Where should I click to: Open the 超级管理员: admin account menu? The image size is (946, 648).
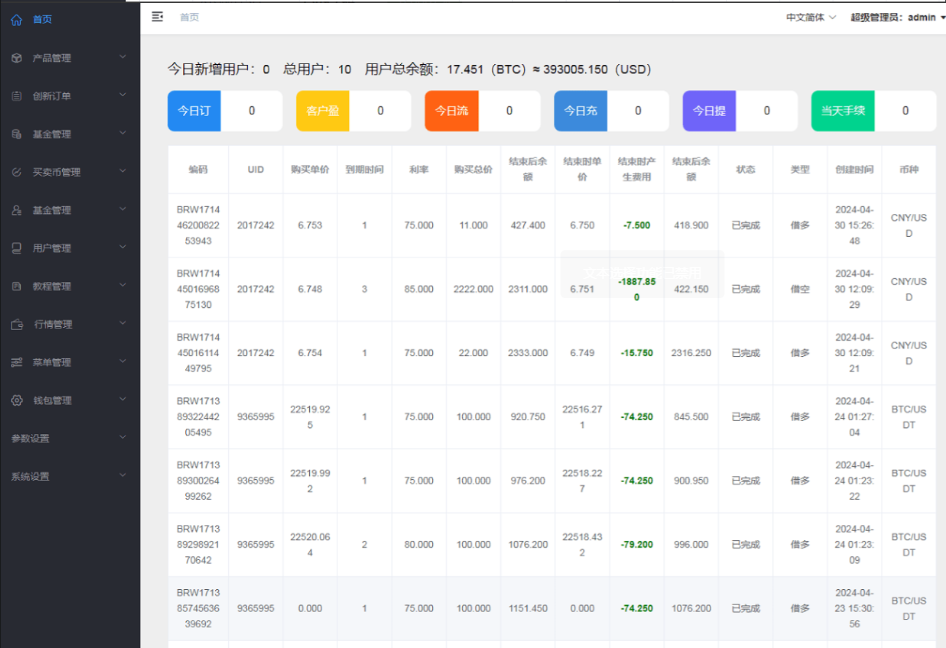click(x=898, y=17)
